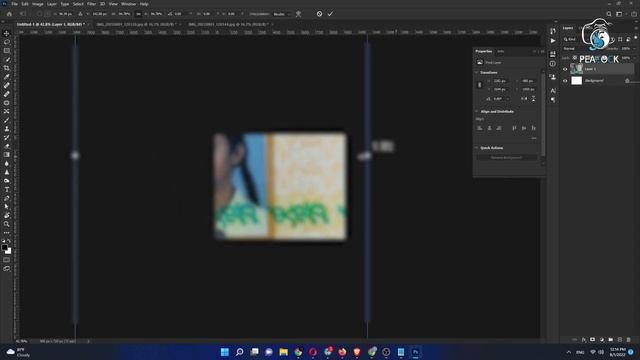Cancel the transform in options bar

click(319, 14)
